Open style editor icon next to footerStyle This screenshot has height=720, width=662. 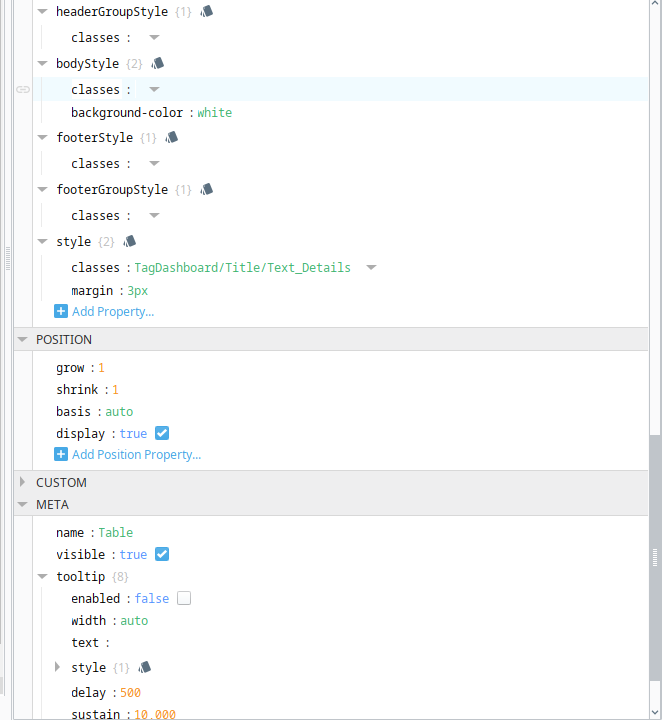coord(172,137)
